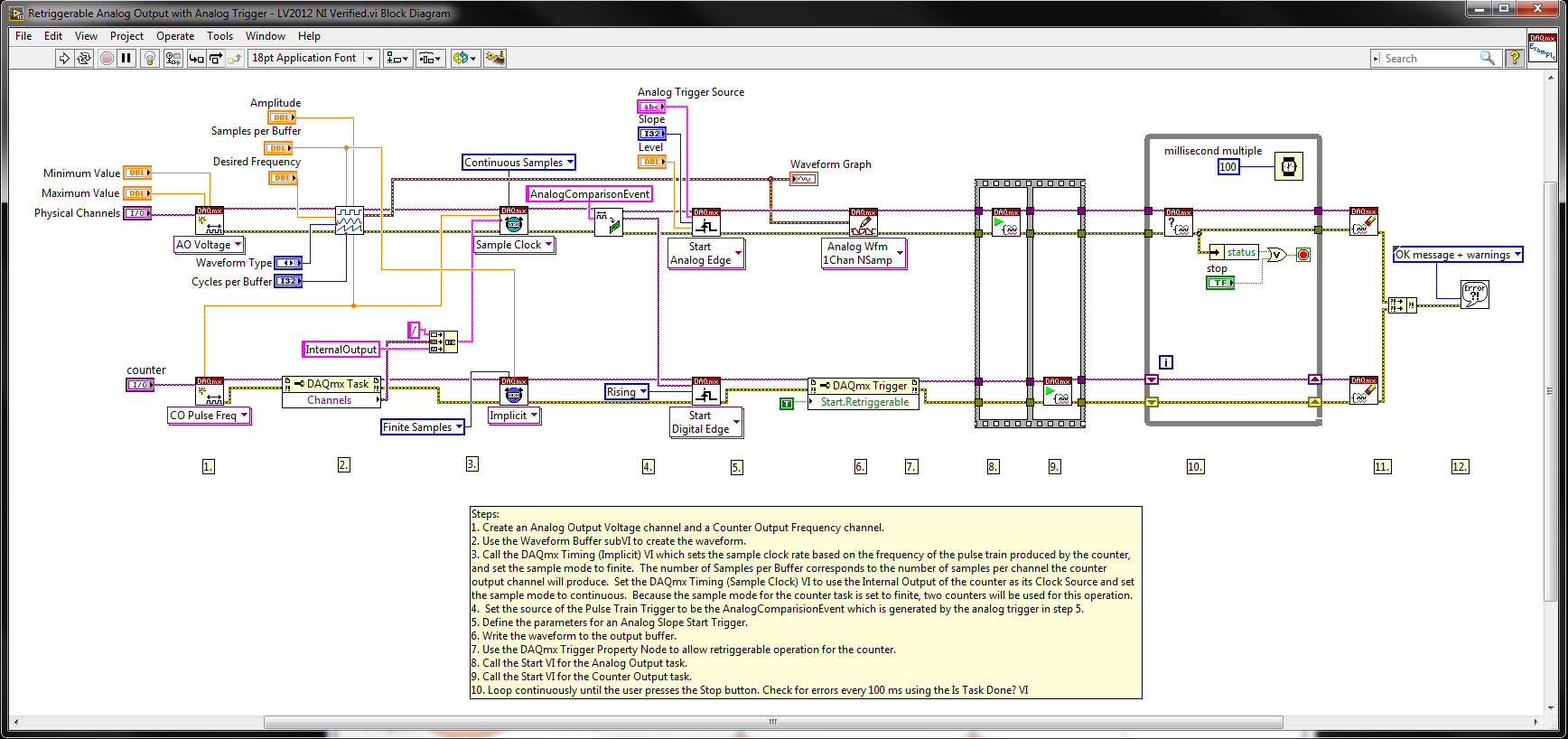Select the AO Voltage polymorphic selector
Image resolution: width=1568 pixels, height=739 pixels.
click(209, 245)
